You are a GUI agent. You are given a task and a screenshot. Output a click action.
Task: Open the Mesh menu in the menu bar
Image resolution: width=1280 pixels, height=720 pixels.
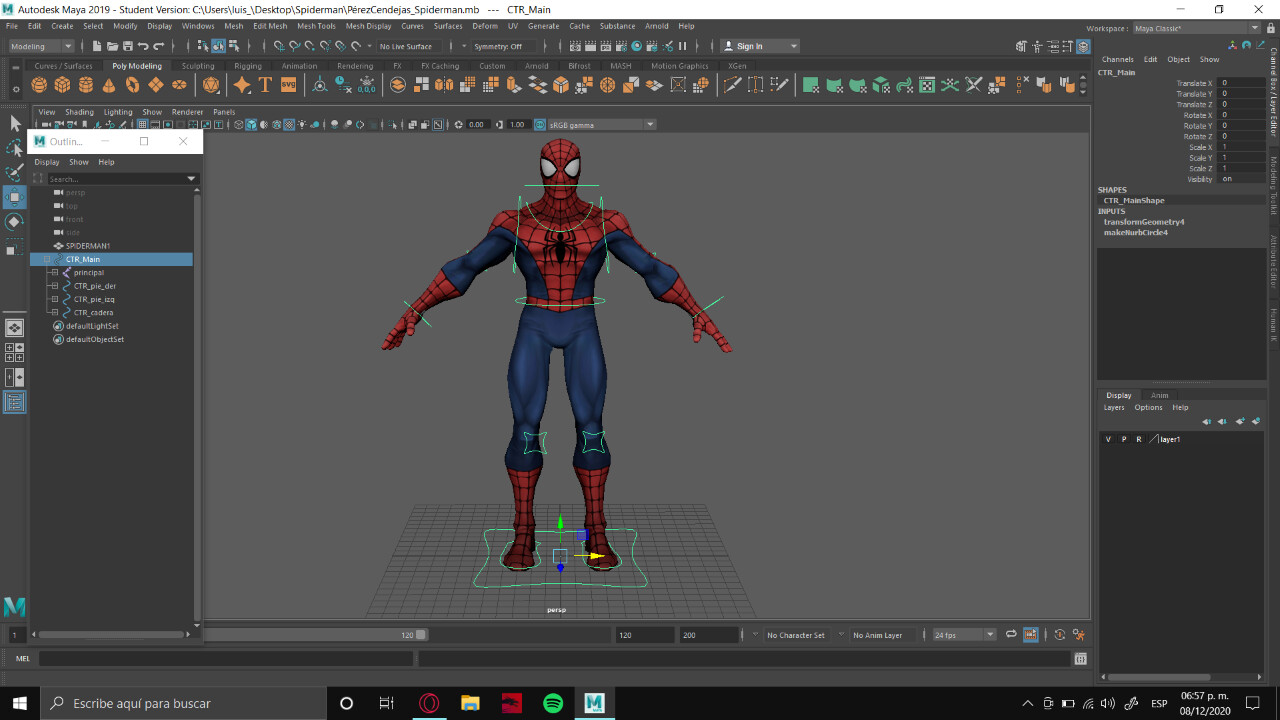232,26
